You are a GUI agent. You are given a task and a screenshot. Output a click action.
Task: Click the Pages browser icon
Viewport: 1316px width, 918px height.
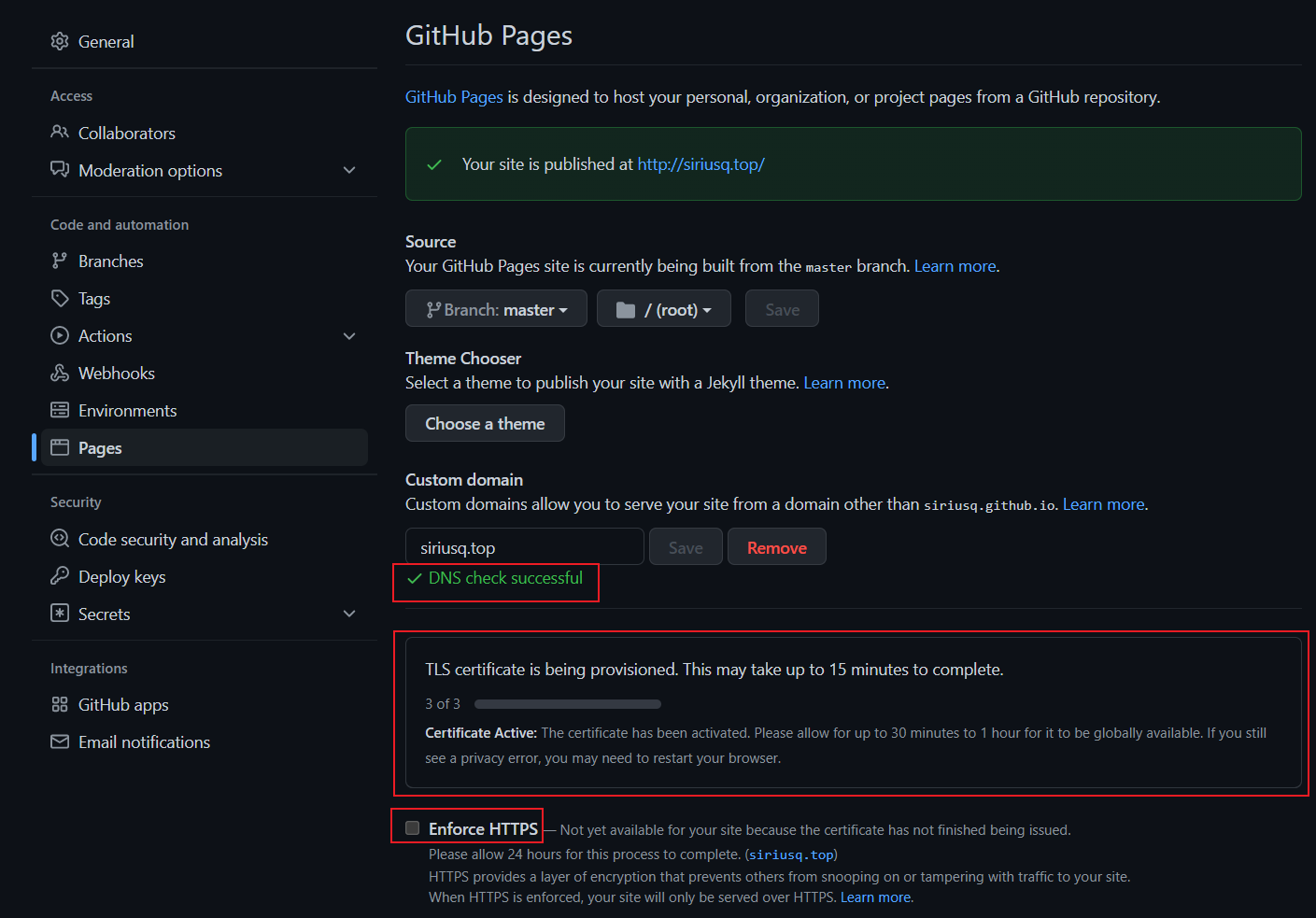coord(60,447)
